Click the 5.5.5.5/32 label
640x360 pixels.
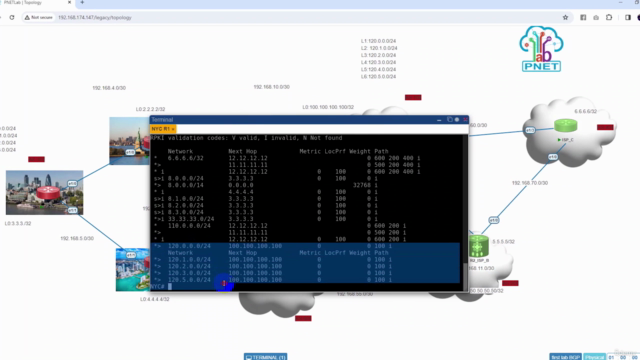(x=504, y=242)
